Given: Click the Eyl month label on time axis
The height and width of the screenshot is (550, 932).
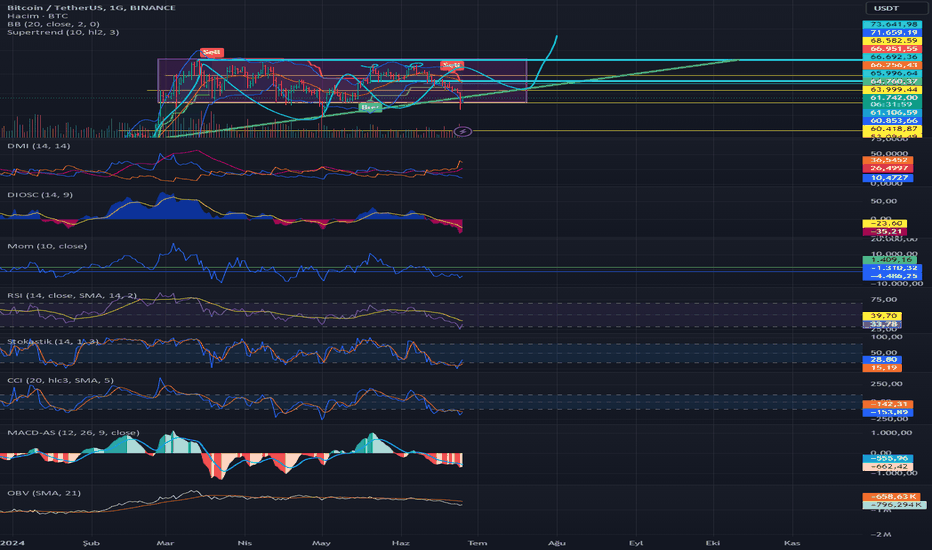Looking at the screenshot, I should coord(636,543).
